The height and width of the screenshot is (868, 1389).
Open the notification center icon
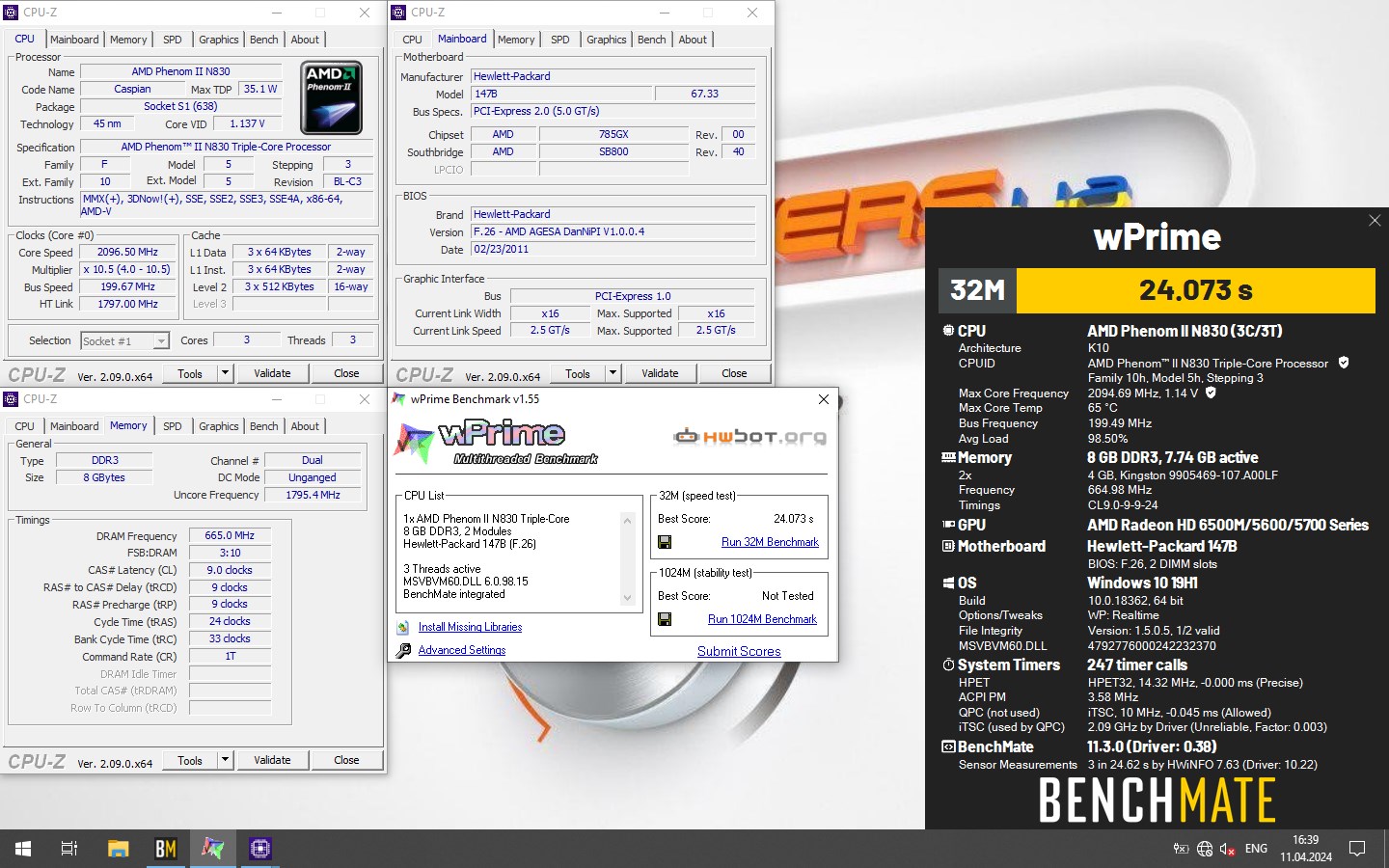click(1357, 849)
